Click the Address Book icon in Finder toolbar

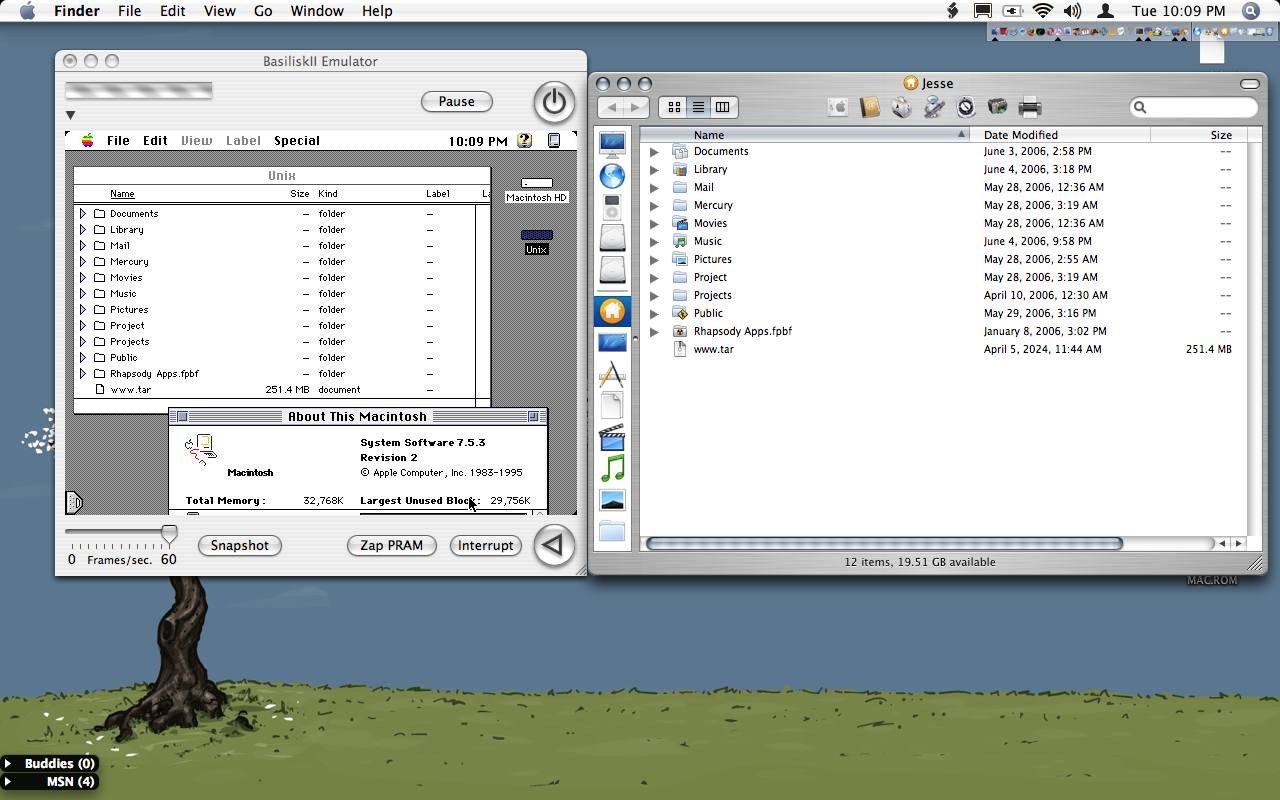click(x=870, y=107)
